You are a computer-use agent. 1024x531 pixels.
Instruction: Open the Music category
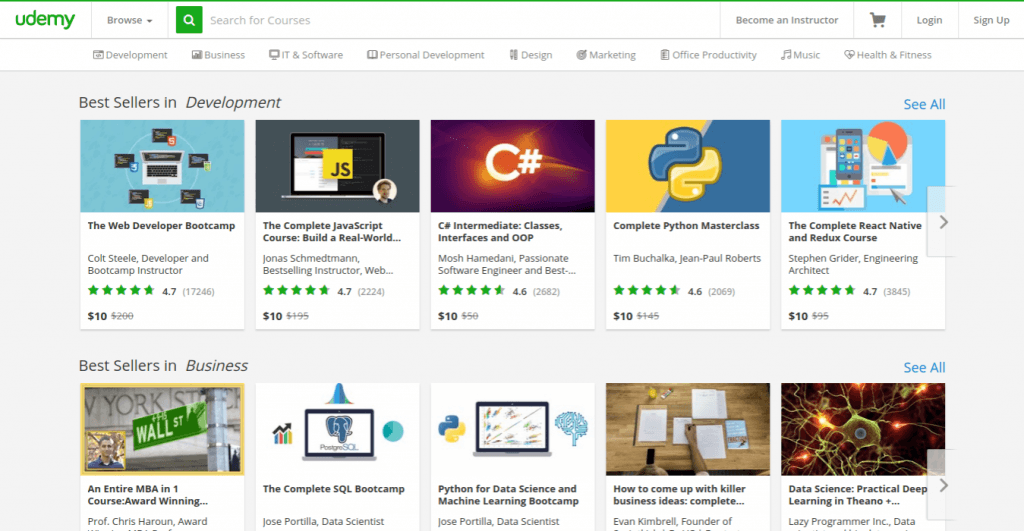(801, 55)
